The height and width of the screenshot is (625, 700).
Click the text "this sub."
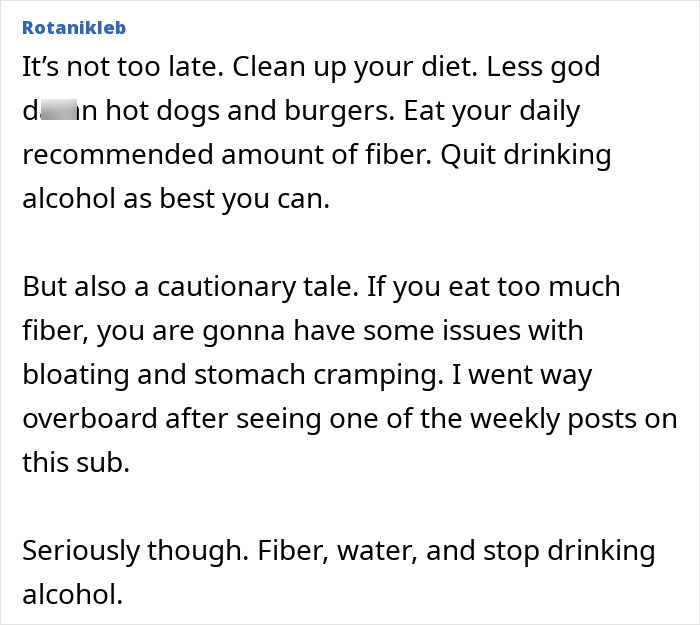(x=76, y=463)
